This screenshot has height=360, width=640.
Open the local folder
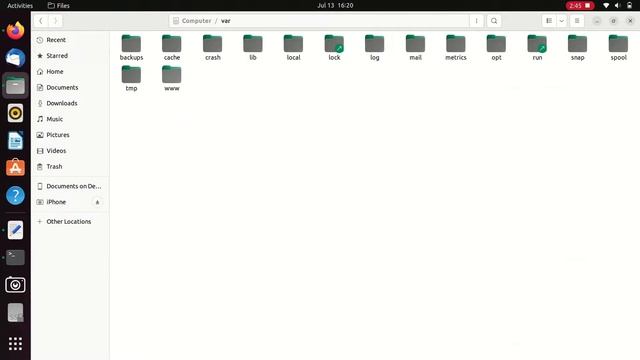[x=293, y=48]
